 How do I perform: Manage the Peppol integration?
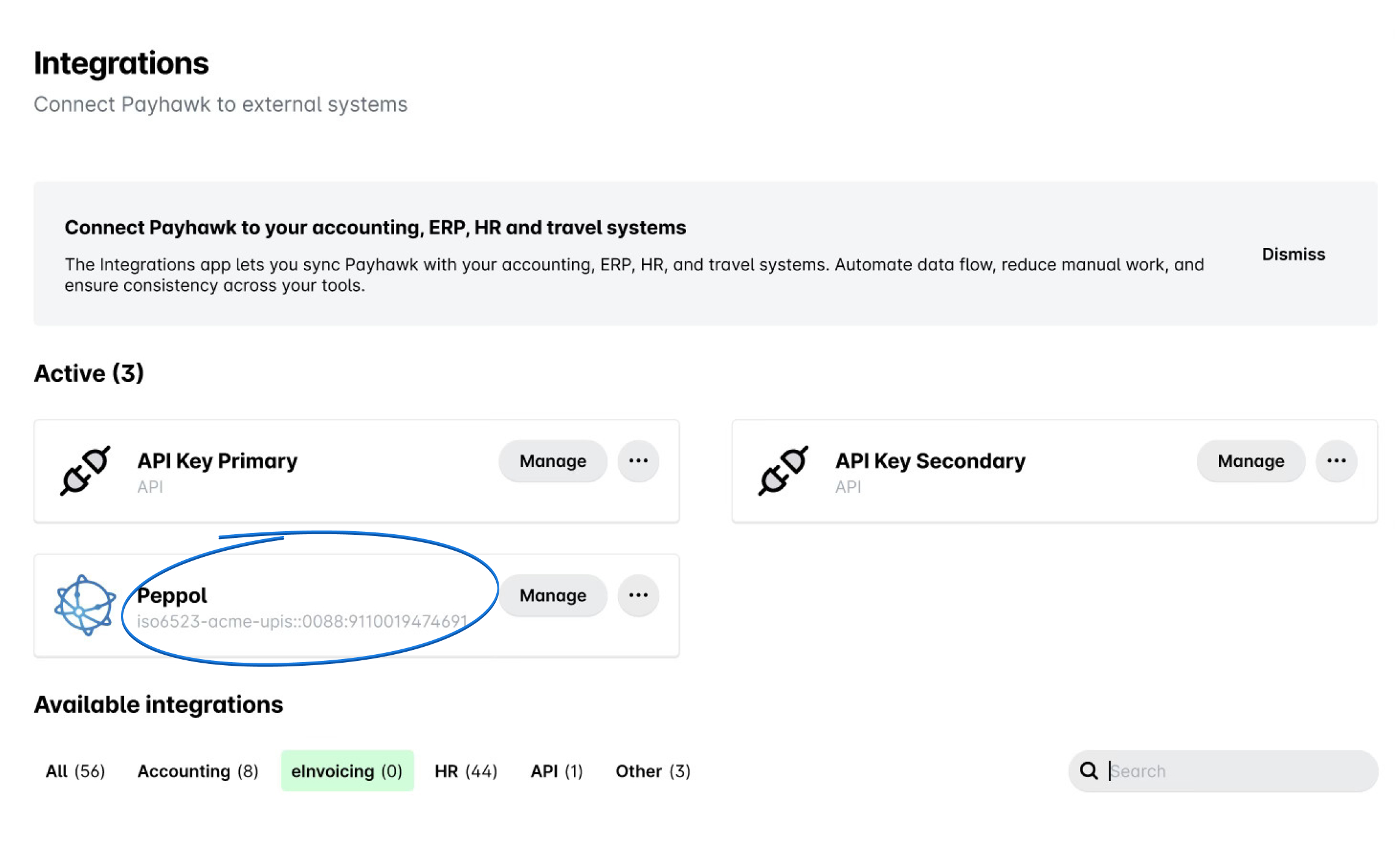(552, 595)
